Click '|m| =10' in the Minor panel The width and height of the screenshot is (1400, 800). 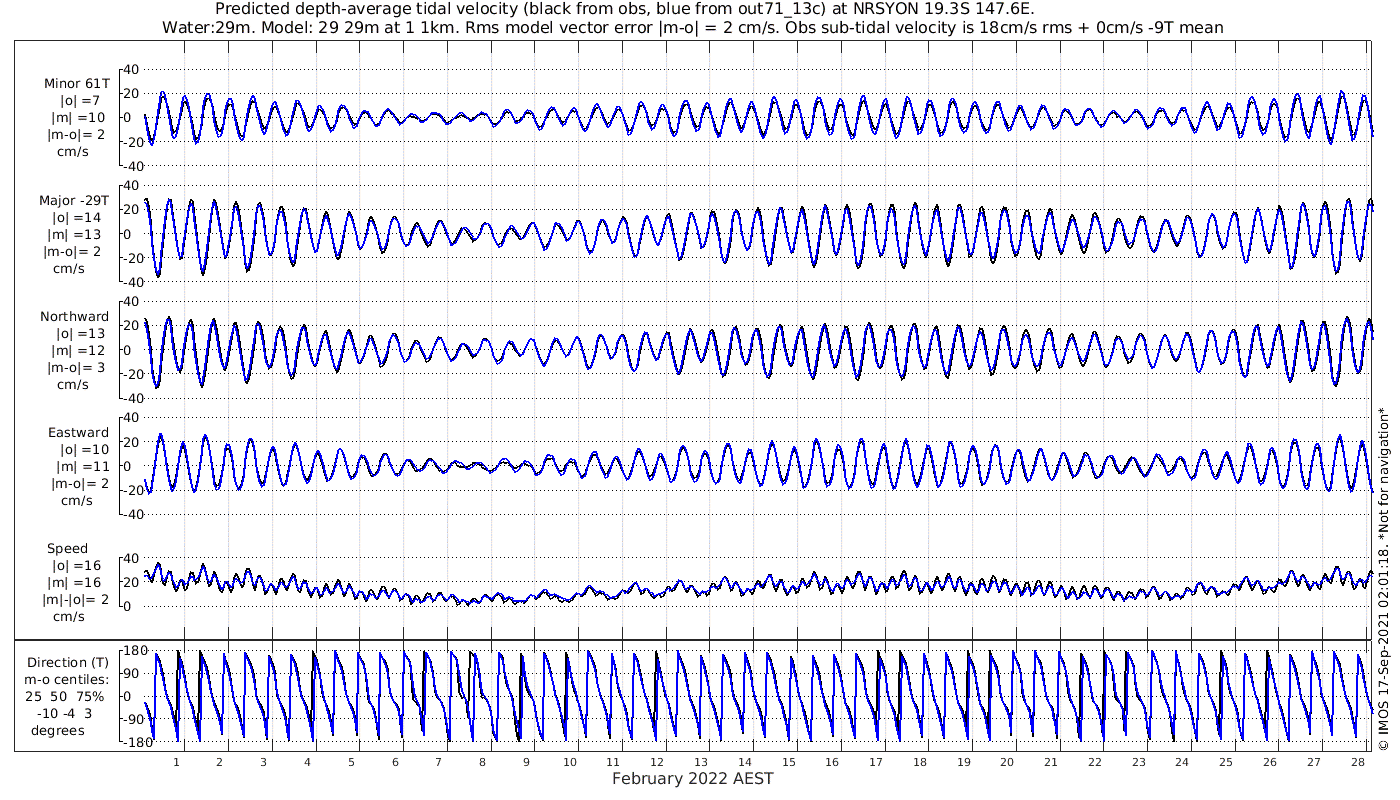(x=78, y=118)
